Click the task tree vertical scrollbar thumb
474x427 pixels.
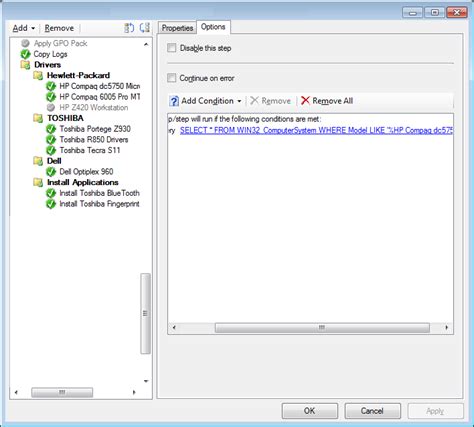(145, 313)
